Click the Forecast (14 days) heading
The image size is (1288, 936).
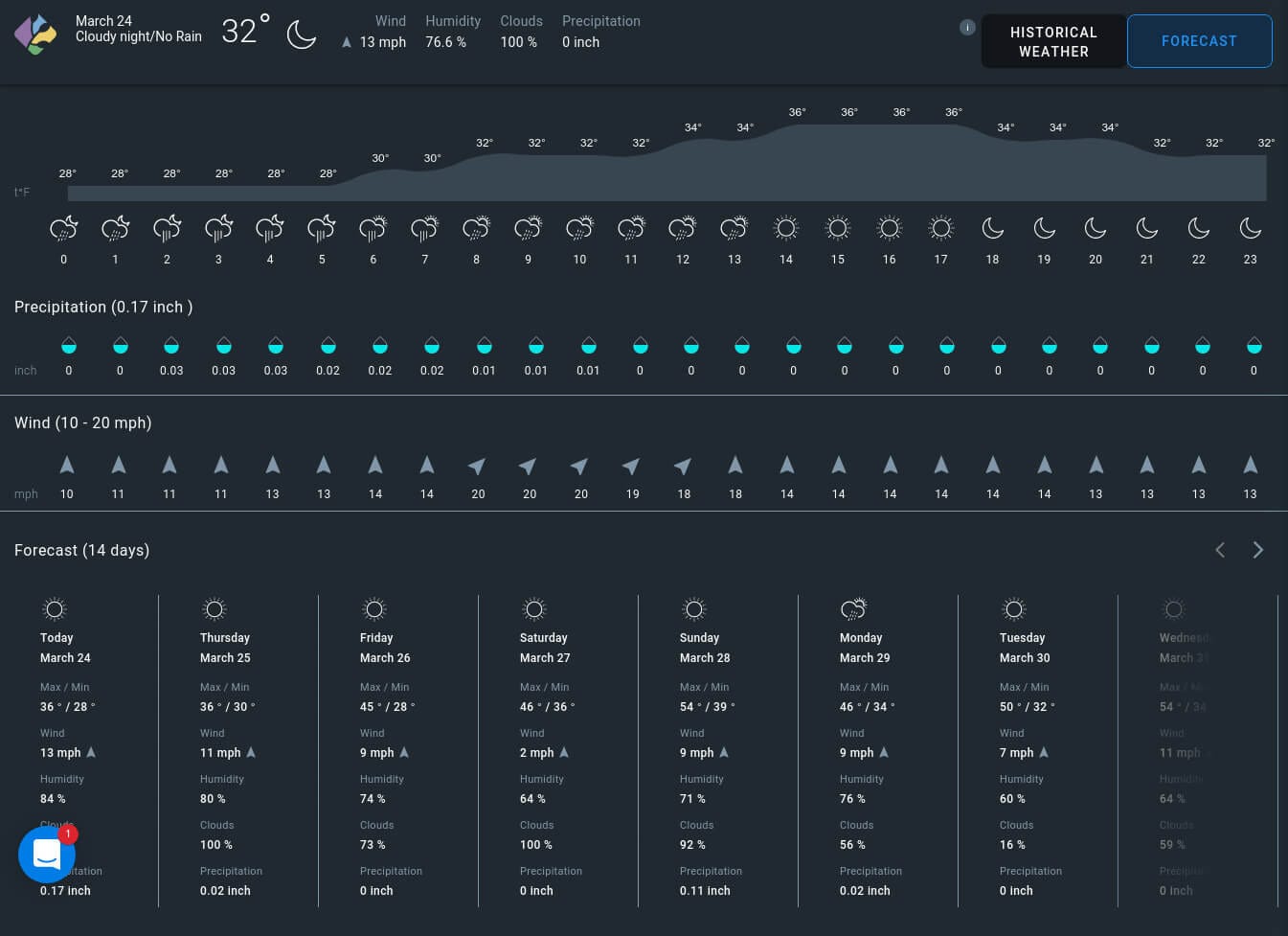[82, 550]
